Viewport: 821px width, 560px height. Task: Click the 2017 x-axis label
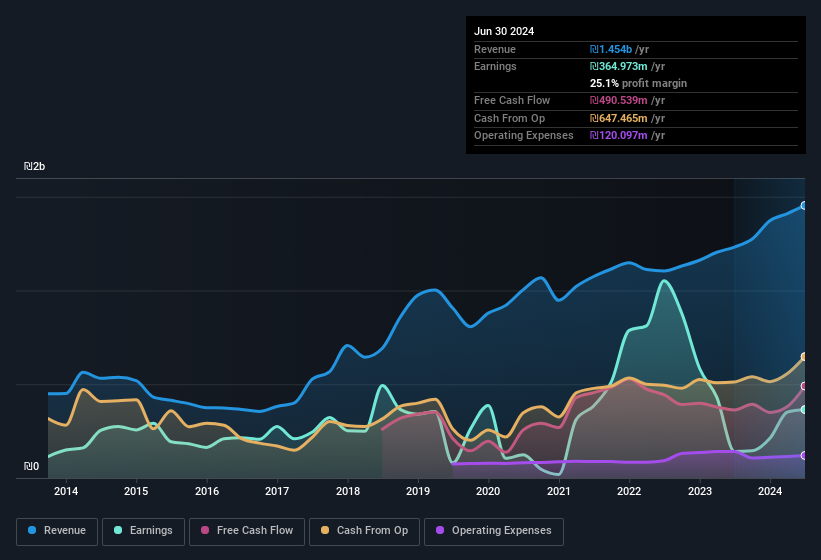277,491
